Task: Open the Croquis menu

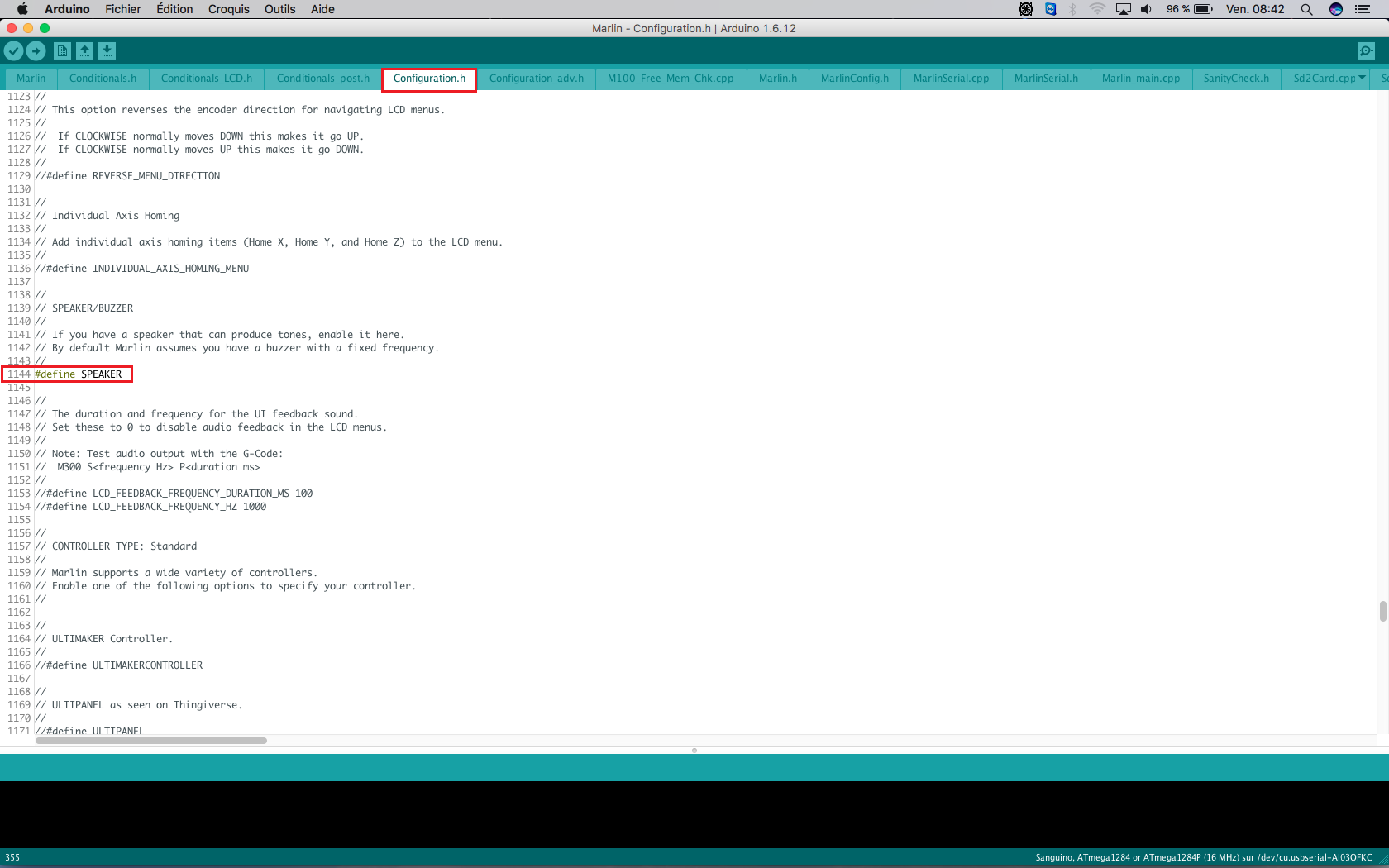Action: point(229,9)
